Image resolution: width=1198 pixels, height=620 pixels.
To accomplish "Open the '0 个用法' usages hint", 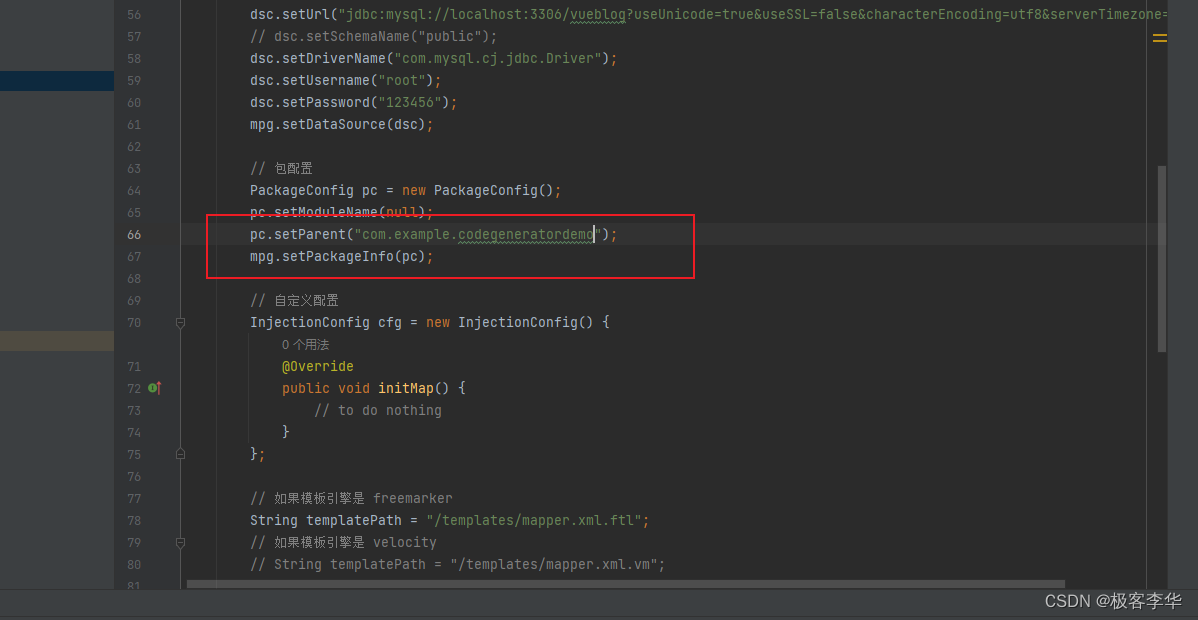I will pos(305,345).
